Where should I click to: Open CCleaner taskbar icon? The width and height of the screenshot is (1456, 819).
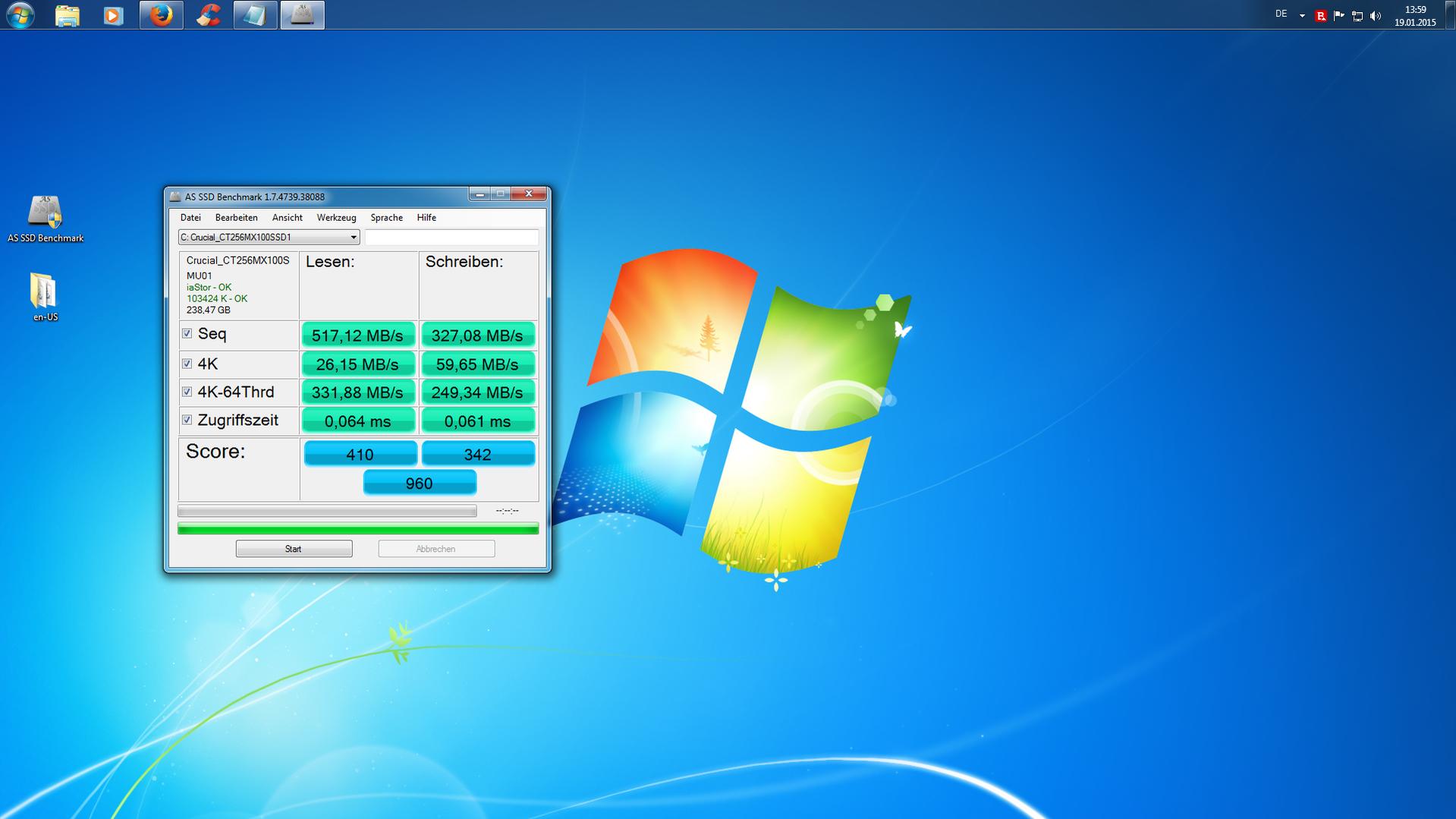(208, 15)
